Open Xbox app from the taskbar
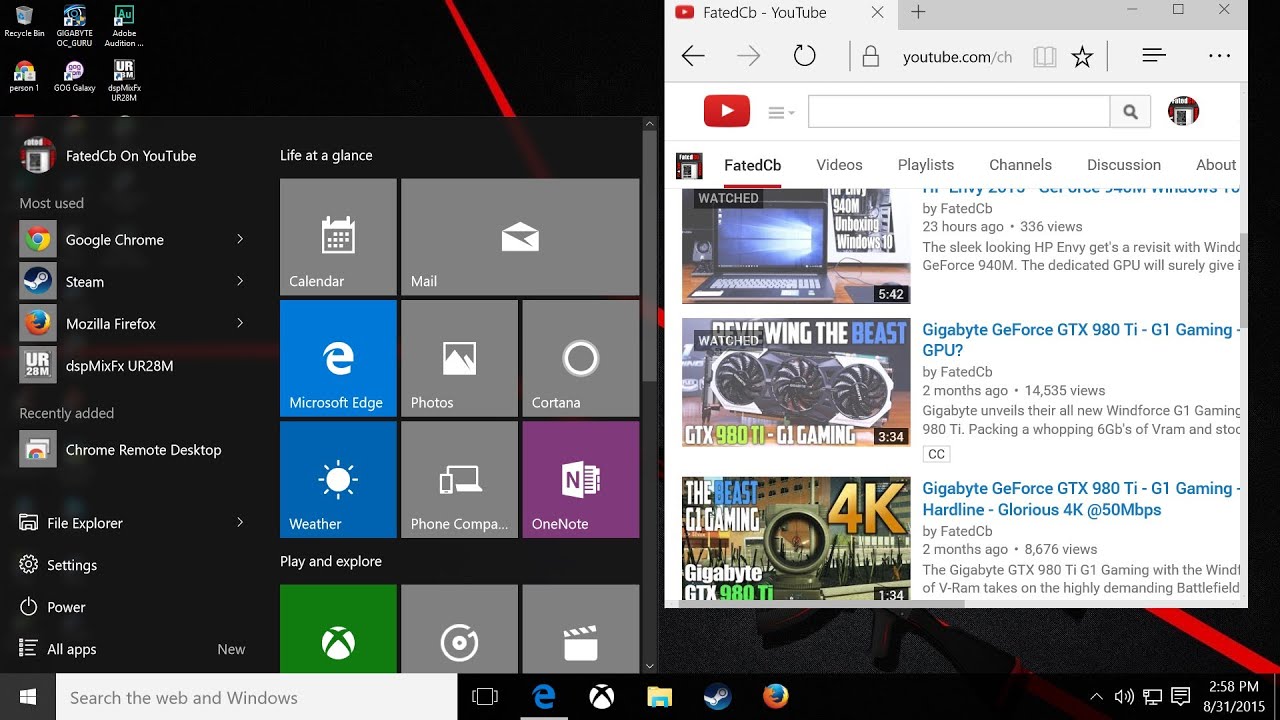Image resolution: width=1280 pixels, height=720 pixels. 601,697
